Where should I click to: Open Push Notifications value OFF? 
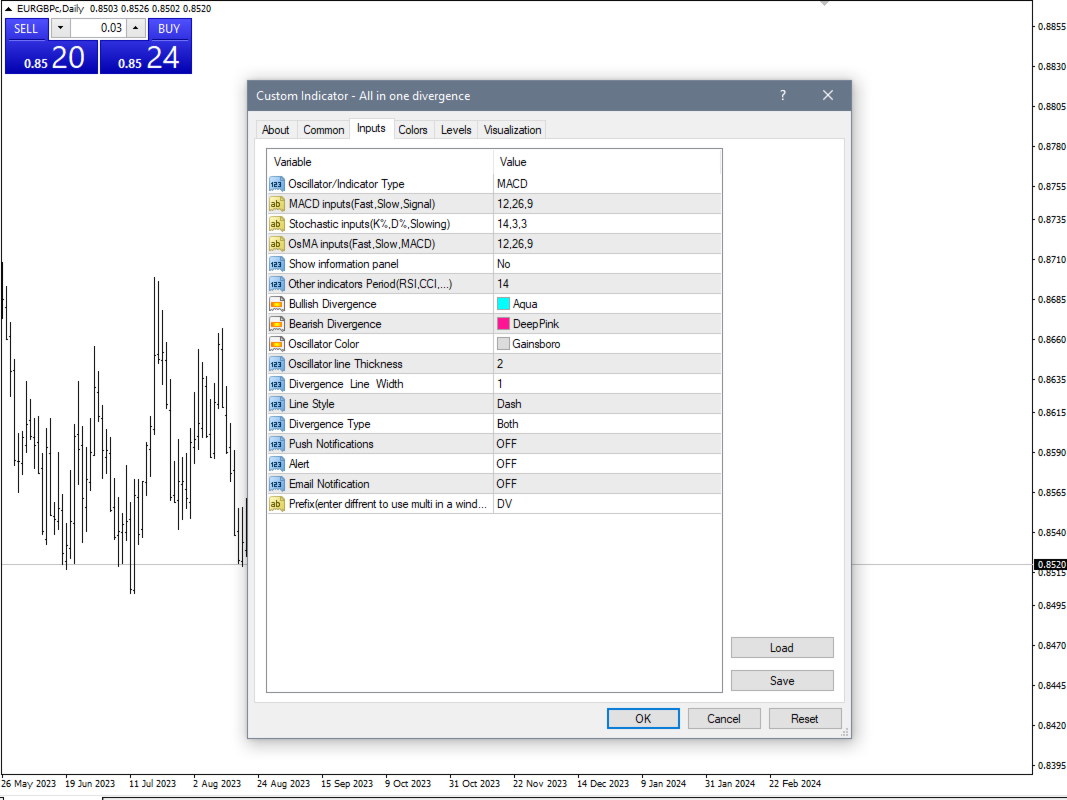(x=607, y=444)
